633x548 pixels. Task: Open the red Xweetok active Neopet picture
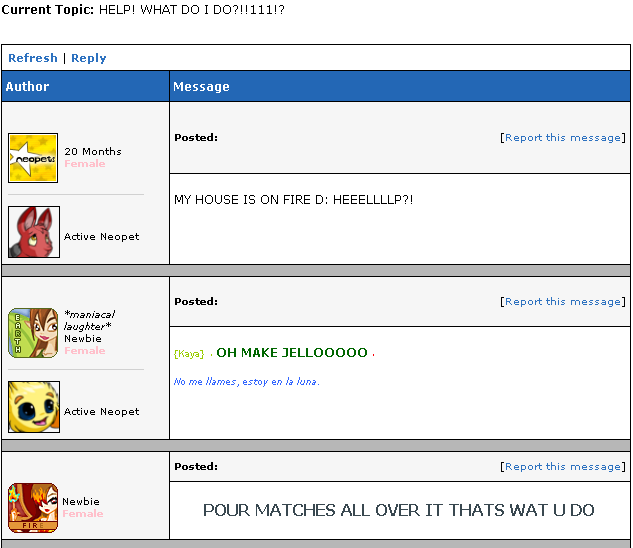click(34, 232)
